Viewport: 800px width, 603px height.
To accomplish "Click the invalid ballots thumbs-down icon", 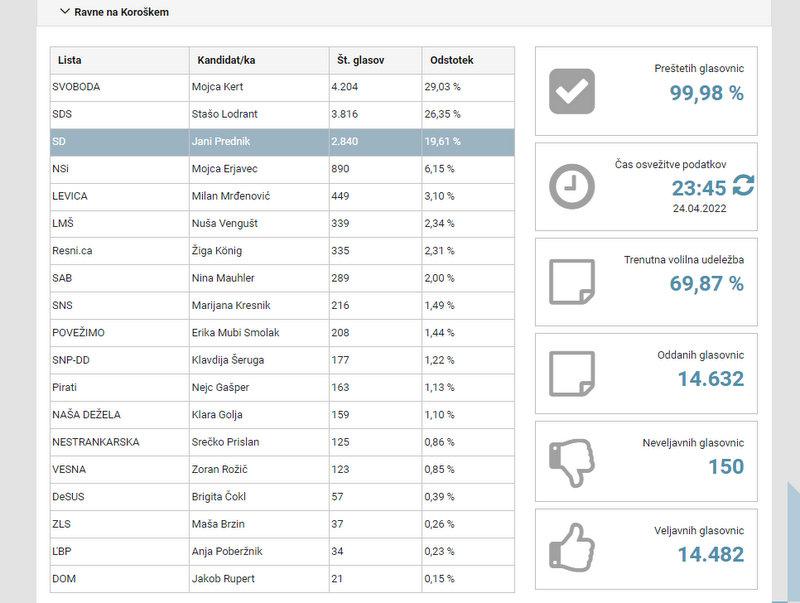I will (572, 462).
